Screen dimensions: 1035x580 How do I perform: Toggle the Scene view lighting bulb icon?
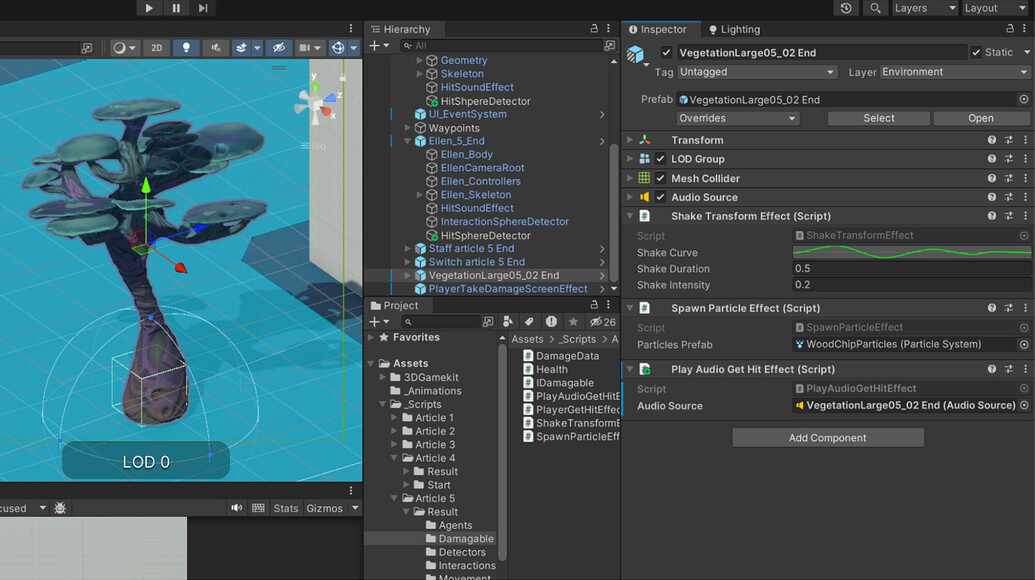(187, 47)
